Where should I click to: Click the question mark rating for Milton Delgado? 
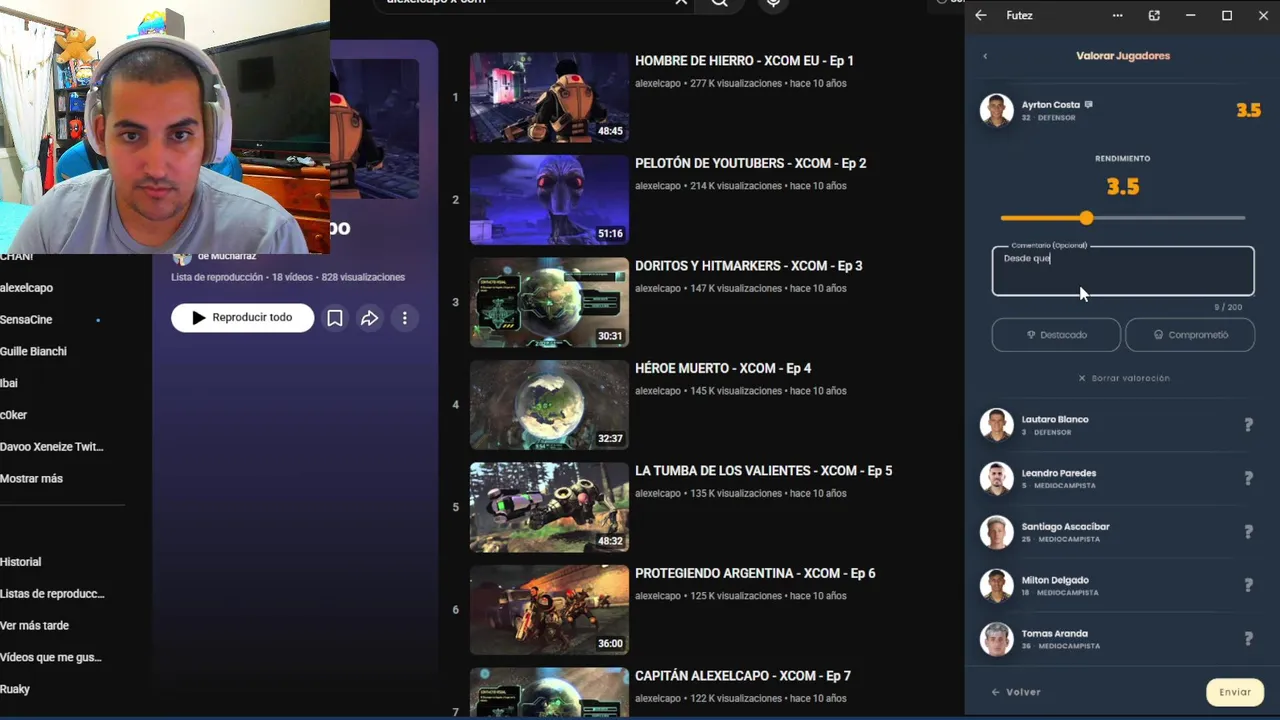coord(1248,585)
